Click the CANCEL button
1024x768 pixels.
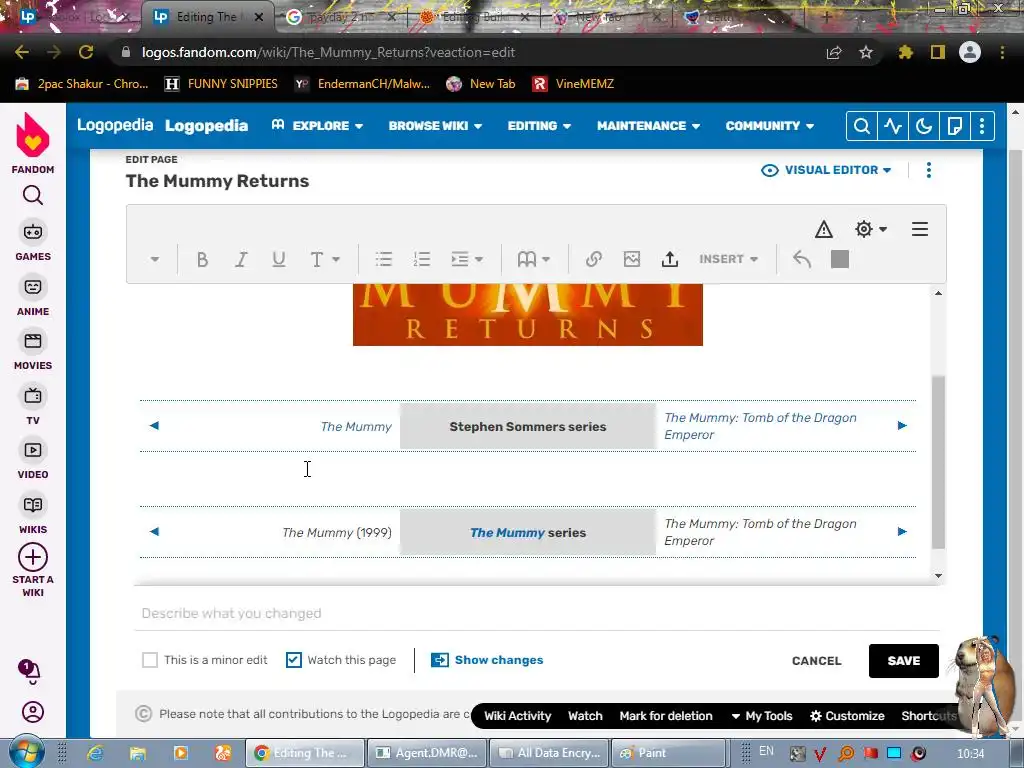coord(816,661)
